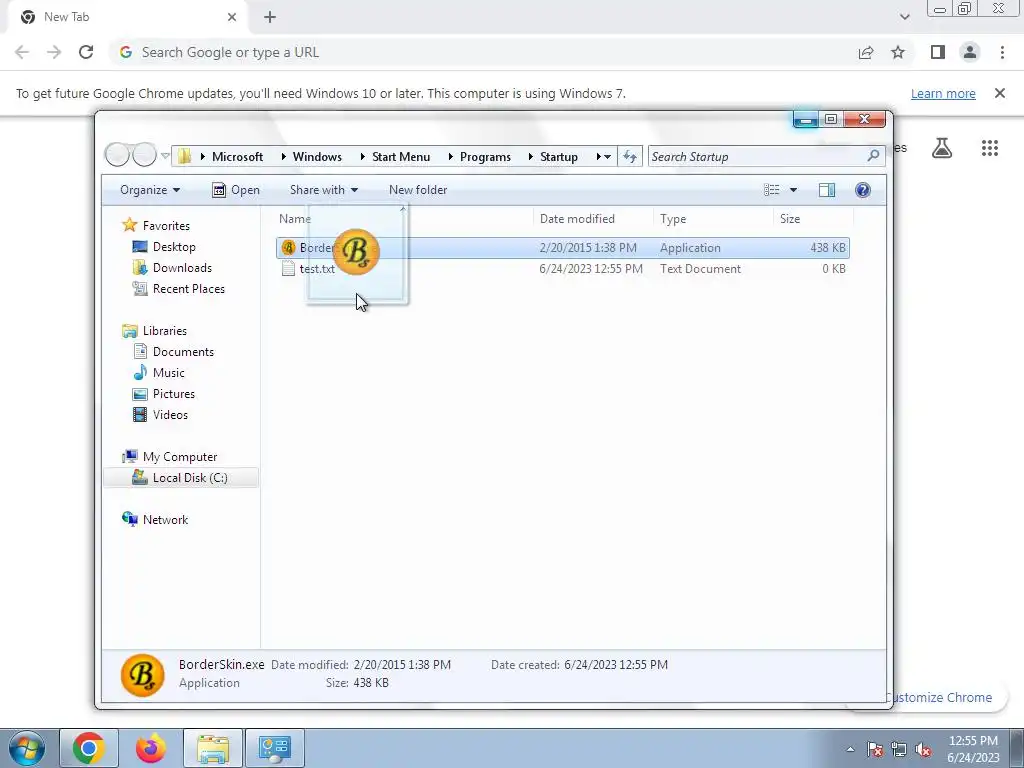Open a new Chrome tab

click(x=270, y=17)
